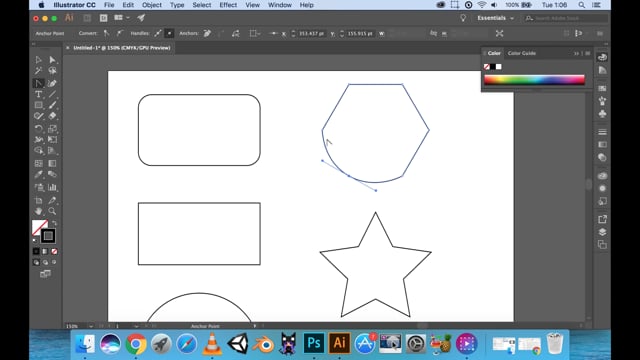Set paint mode to Color

coord(36,251)
